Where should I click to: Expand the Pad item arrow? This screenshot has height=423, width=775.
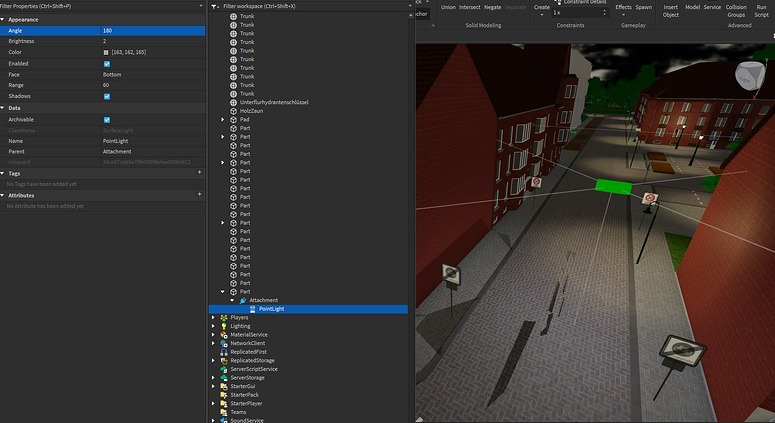pos(222,120)
